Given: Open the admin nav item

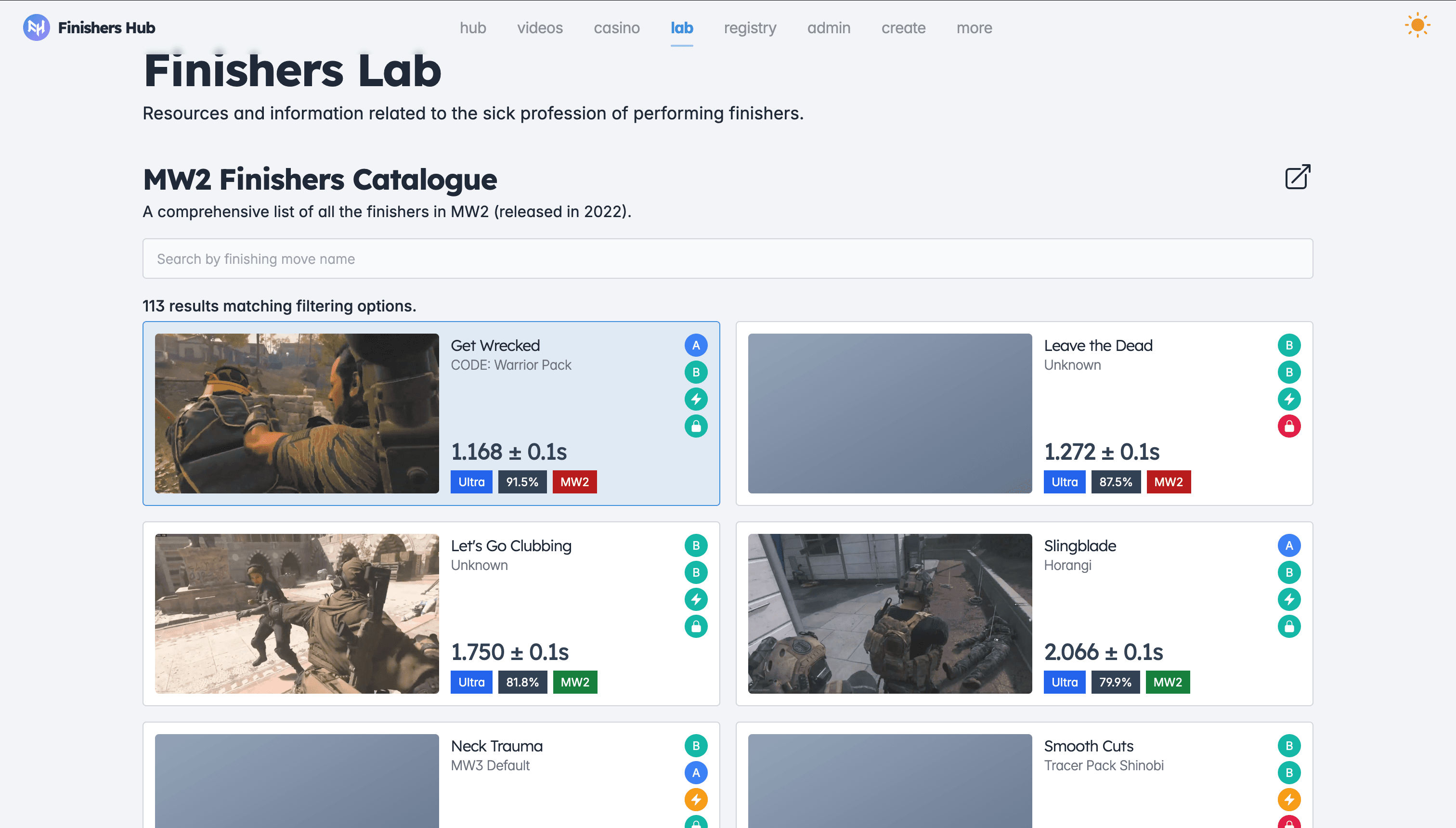Looking at the screenshot, I should tap(829, 28).
